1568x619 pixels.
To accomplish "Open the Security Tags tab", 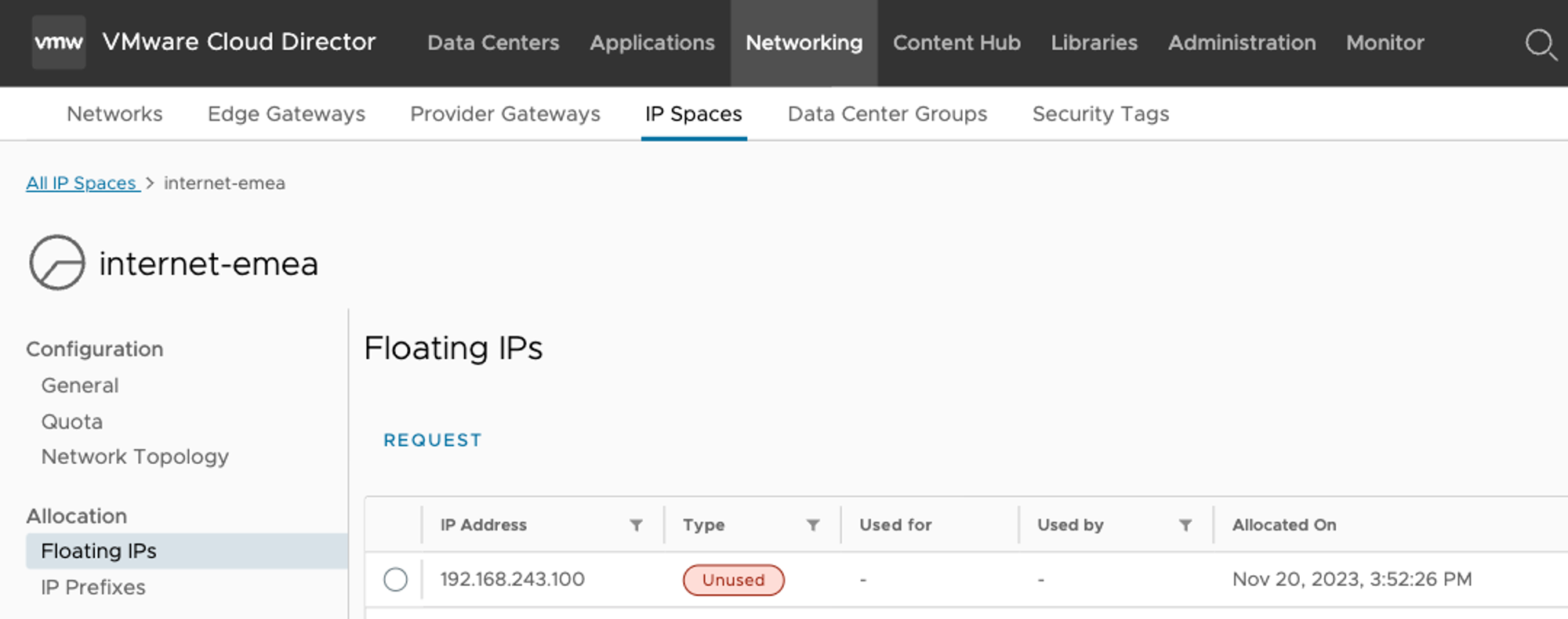I will [x=1100, y=114].
